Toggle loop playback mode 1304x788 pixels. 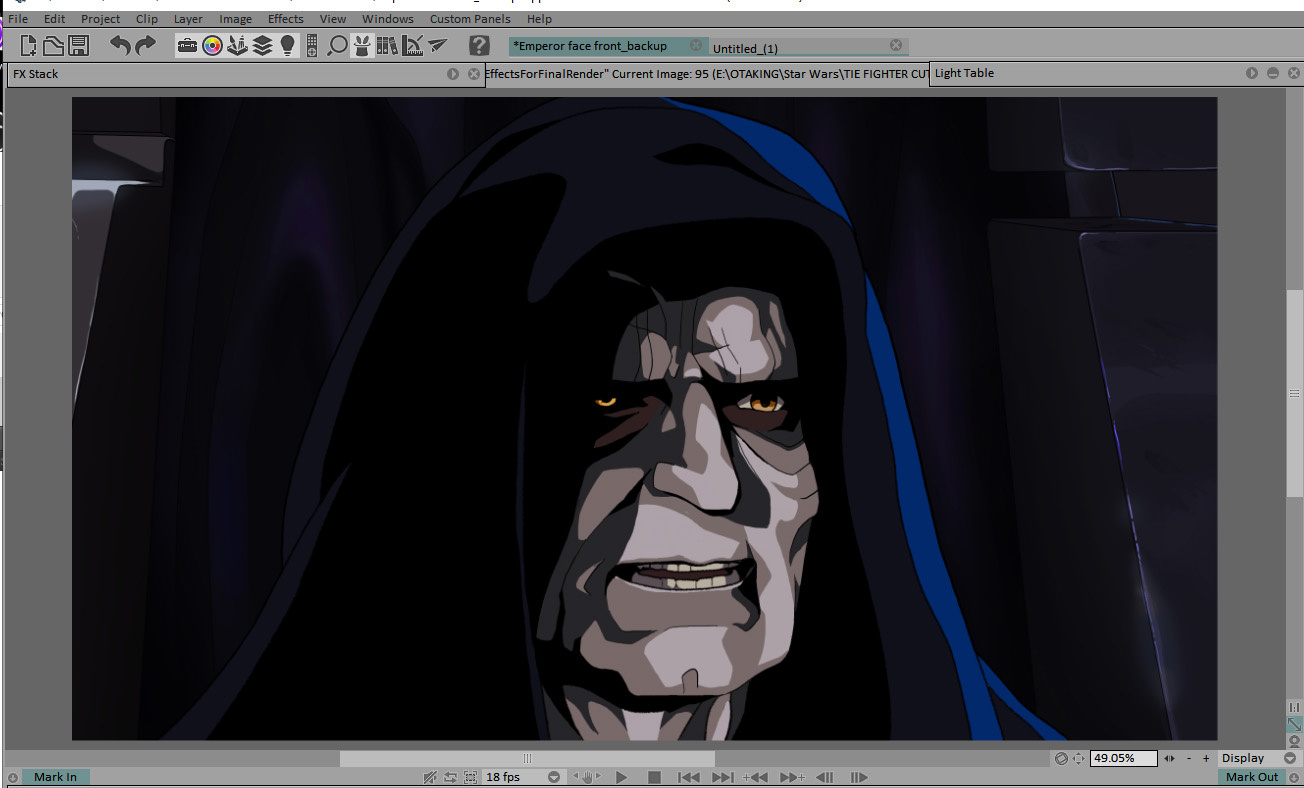pyautogui.click(x=450, y=777)
